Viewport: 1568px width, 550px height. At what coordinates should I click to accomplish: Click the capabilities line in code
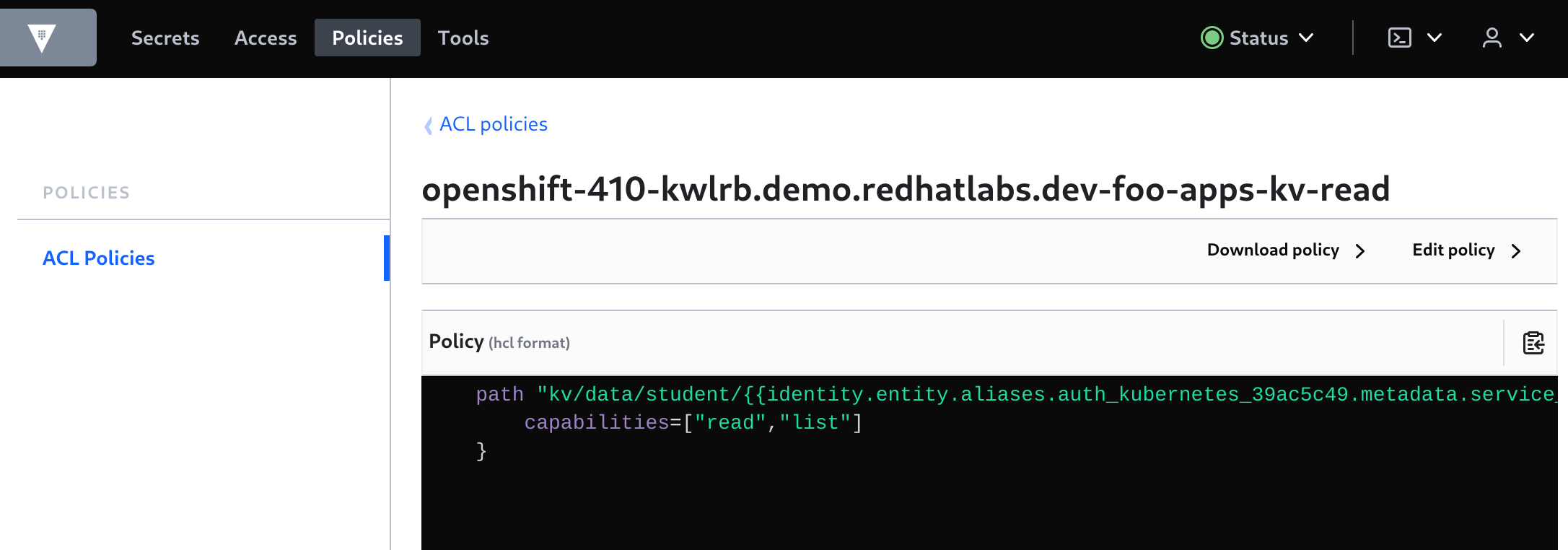693,422
